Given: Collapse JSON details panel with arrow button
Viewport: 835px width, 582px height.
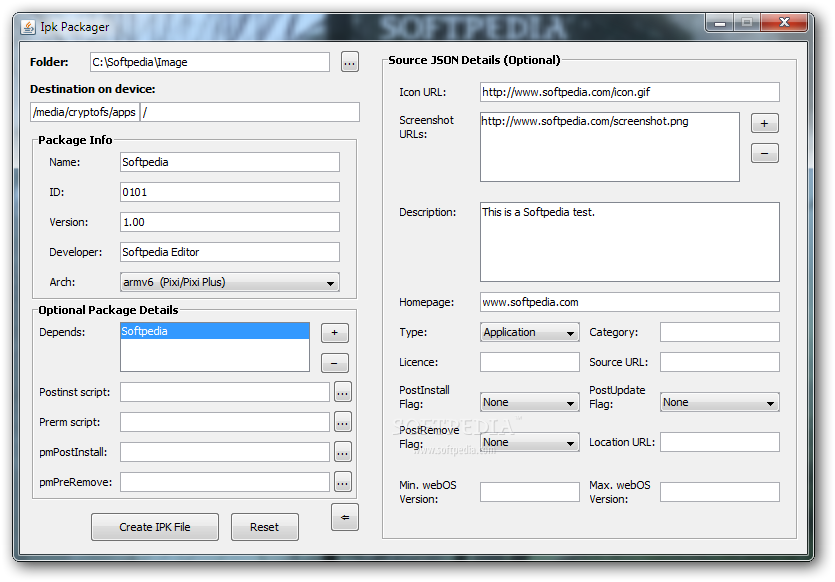Looking at the screenshot, I should 345,517.
